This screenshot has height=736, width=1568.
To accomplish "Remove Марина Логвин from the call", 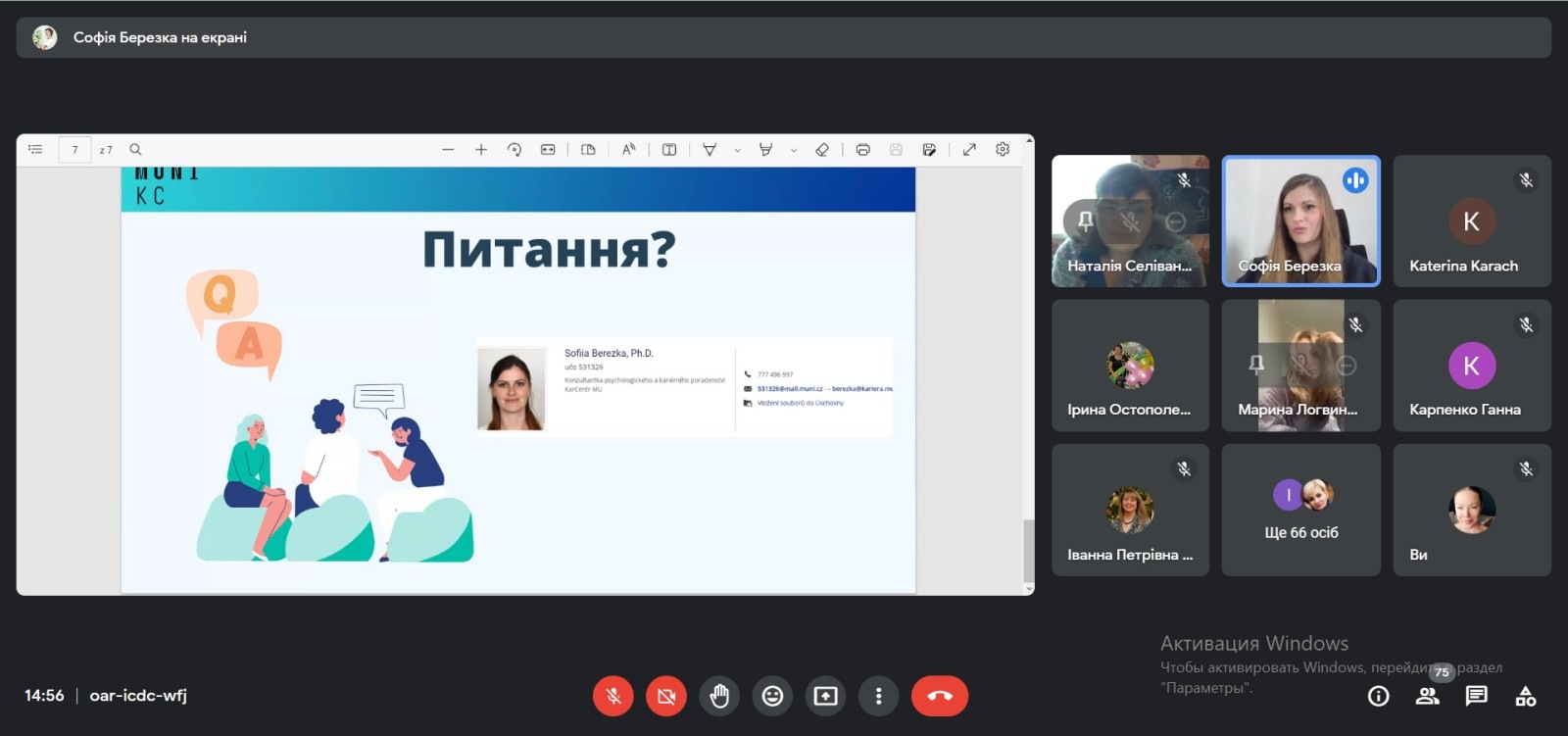I will [x=1347, y=366].
